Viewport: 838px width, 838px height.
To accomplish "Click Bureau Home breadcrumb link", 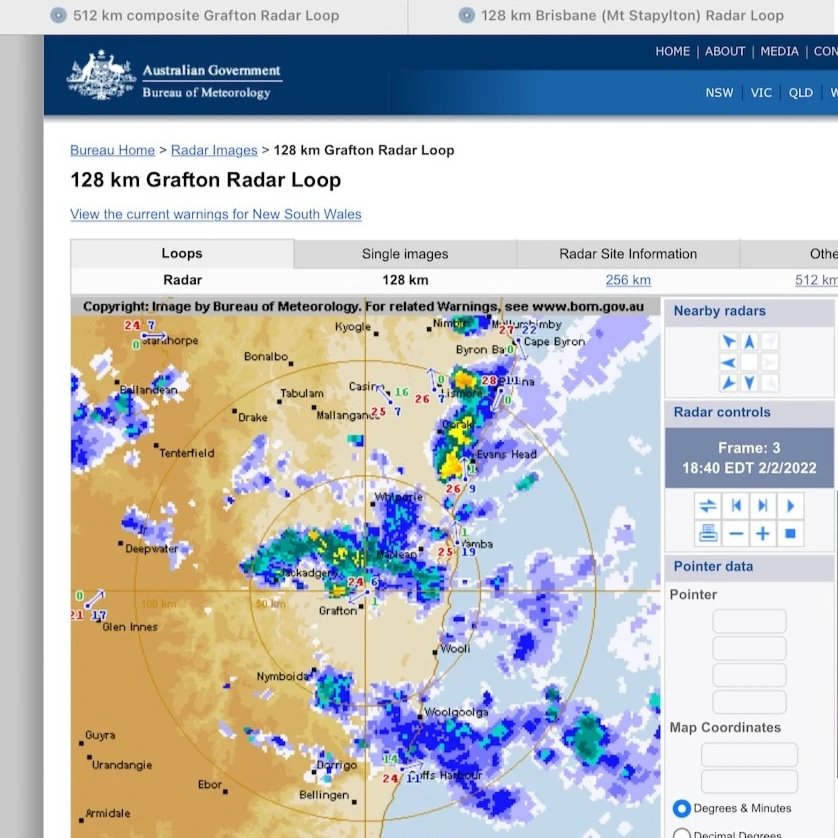I will point(112,150).
